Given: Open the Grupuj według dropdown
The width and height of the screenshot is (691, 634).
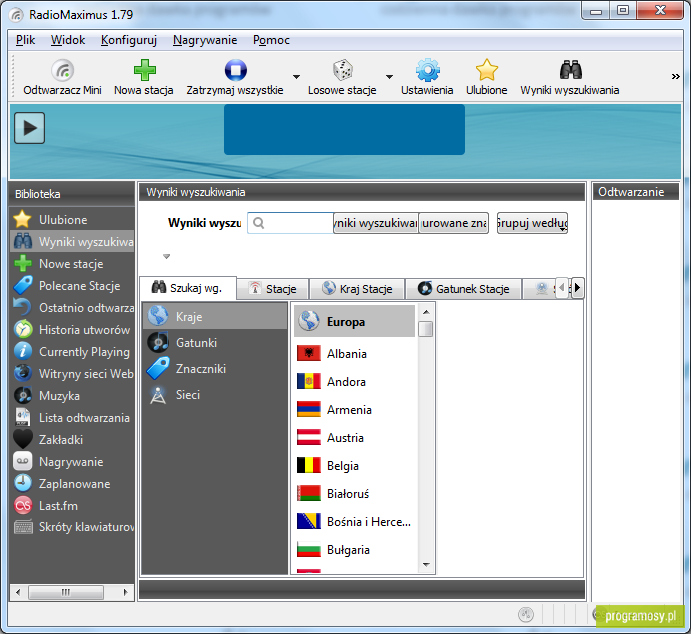Looking at the screenshot, I should coord(532,223).
